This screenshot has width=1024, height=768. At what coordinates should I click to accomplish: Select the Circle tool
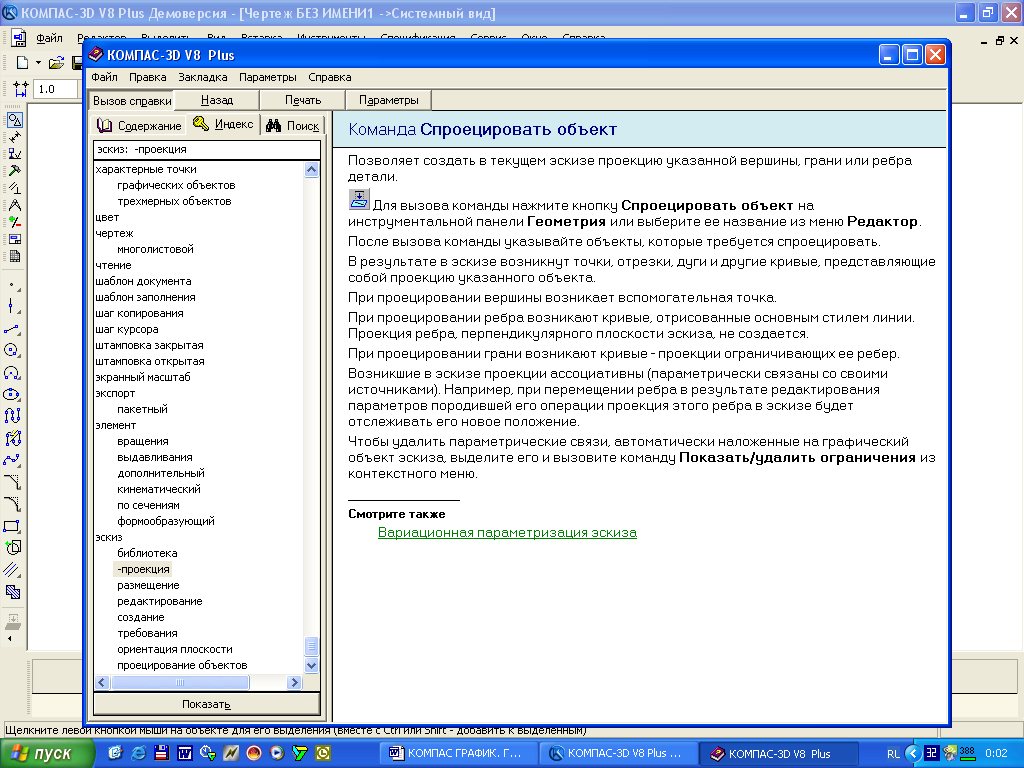coord(12,351)
